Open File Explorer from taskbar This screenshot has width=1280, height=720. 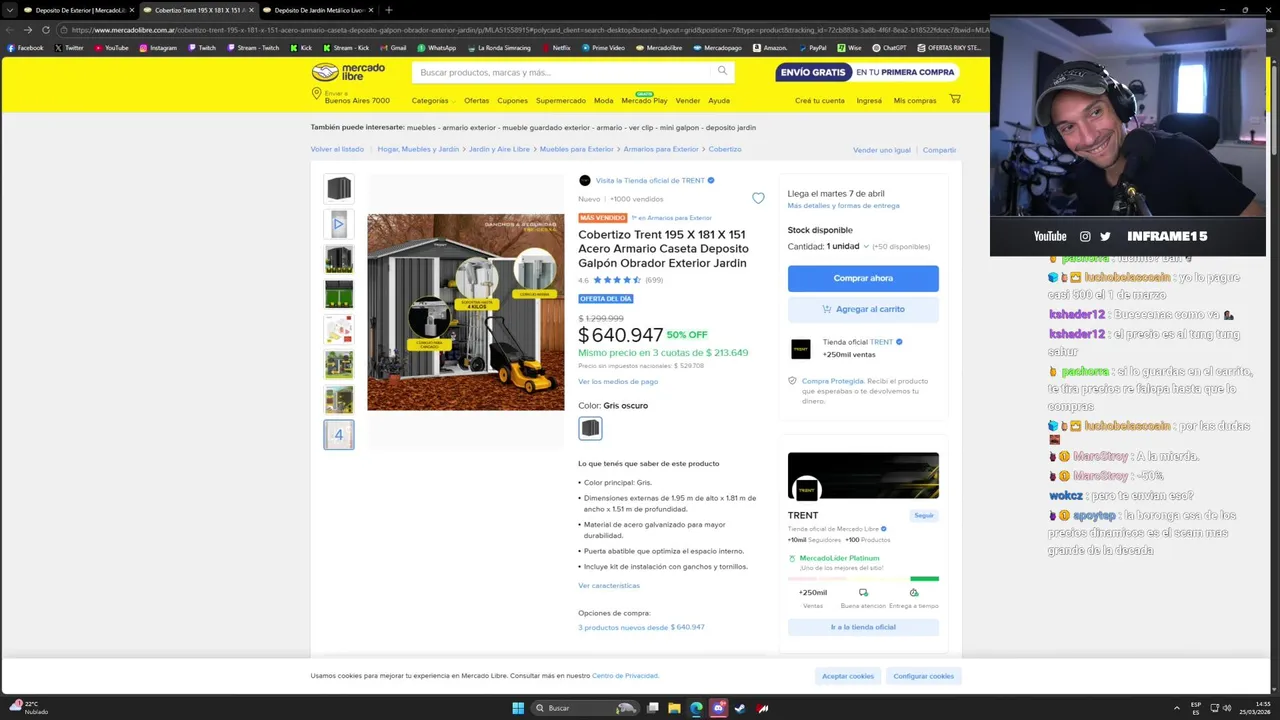pyautogui.click(x=675, y=708)
